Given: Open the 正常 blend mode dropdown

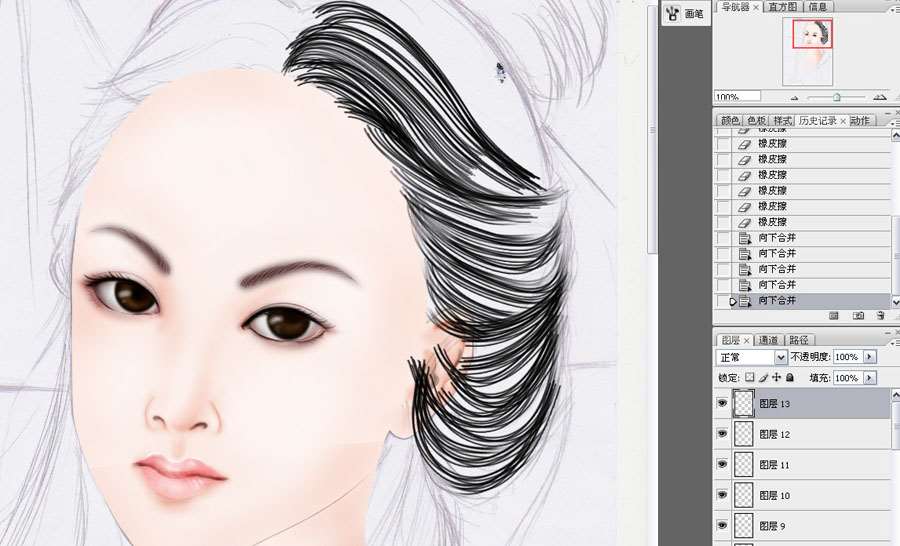Looking at the screenshot, I should coord(751,357).
